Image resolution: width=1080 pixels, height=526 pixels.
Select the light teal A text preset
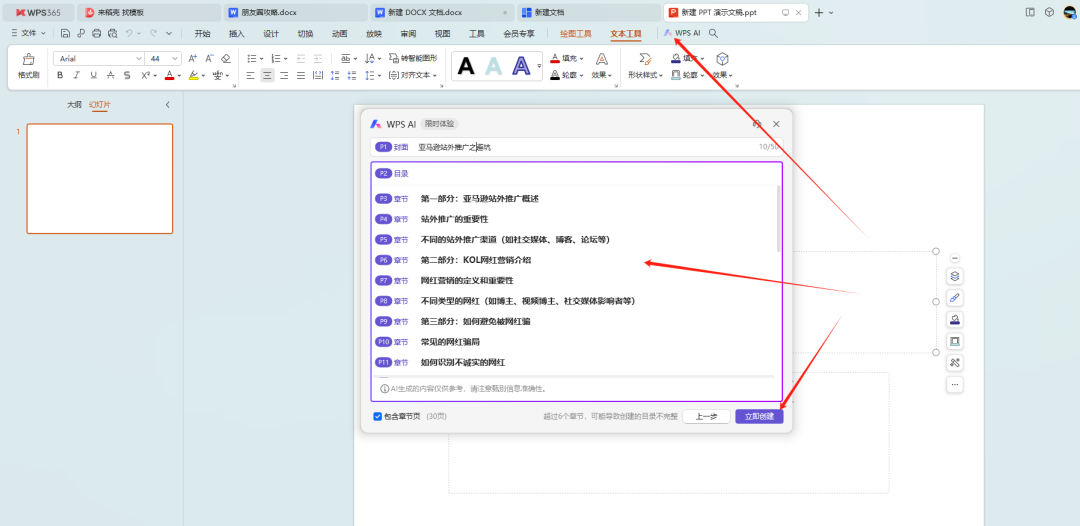[x=494, y=66]
